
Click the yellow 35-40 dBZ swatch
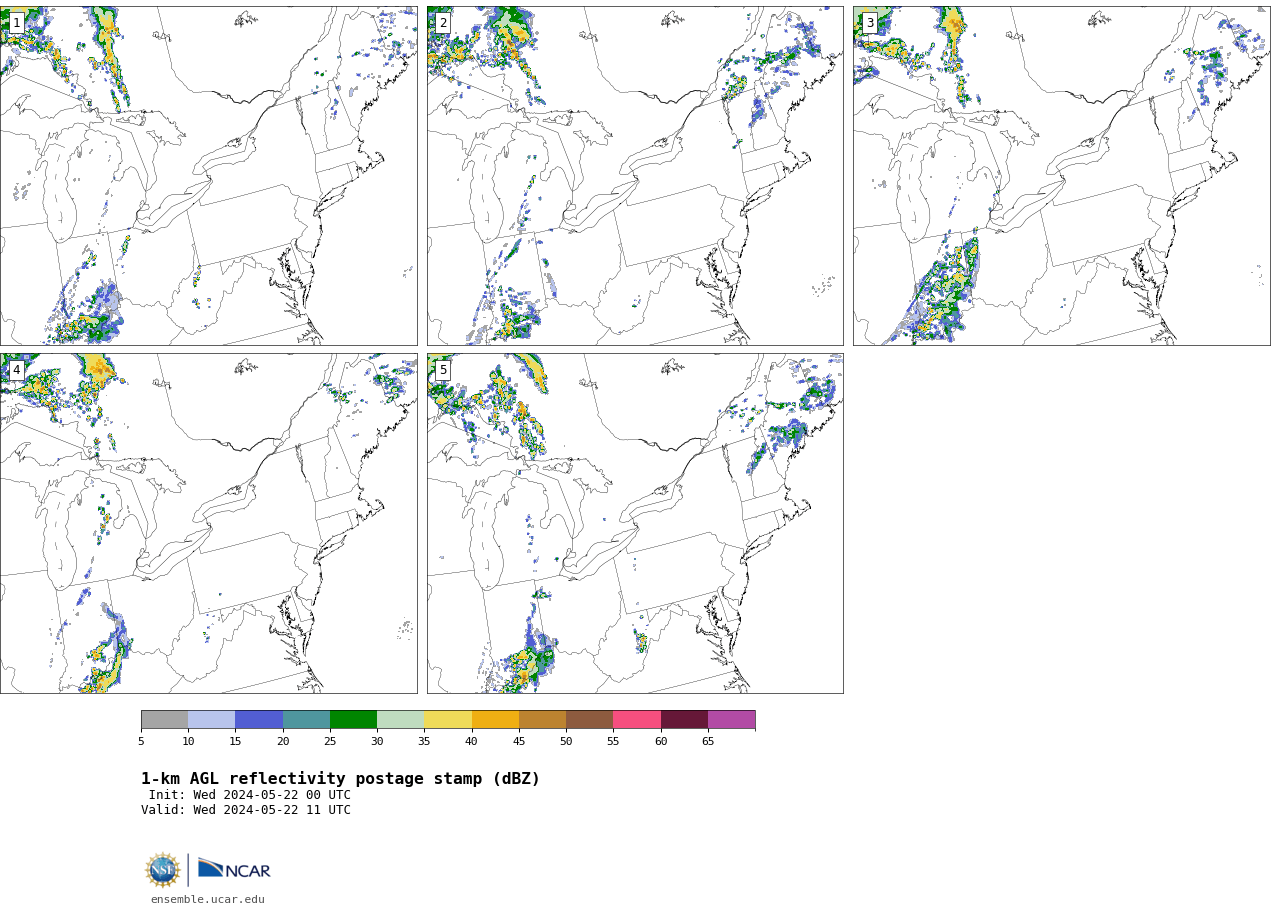[448, 720]
